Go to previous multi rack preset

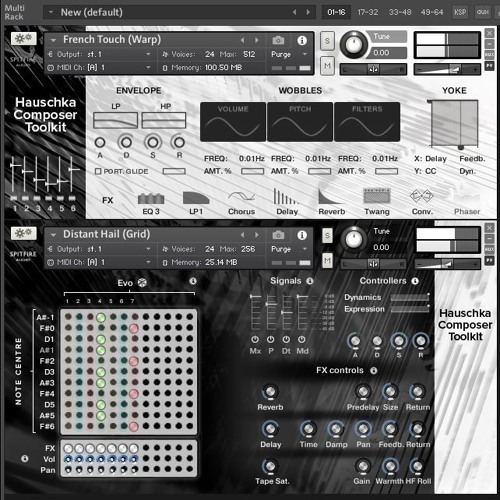click(295, 12)
